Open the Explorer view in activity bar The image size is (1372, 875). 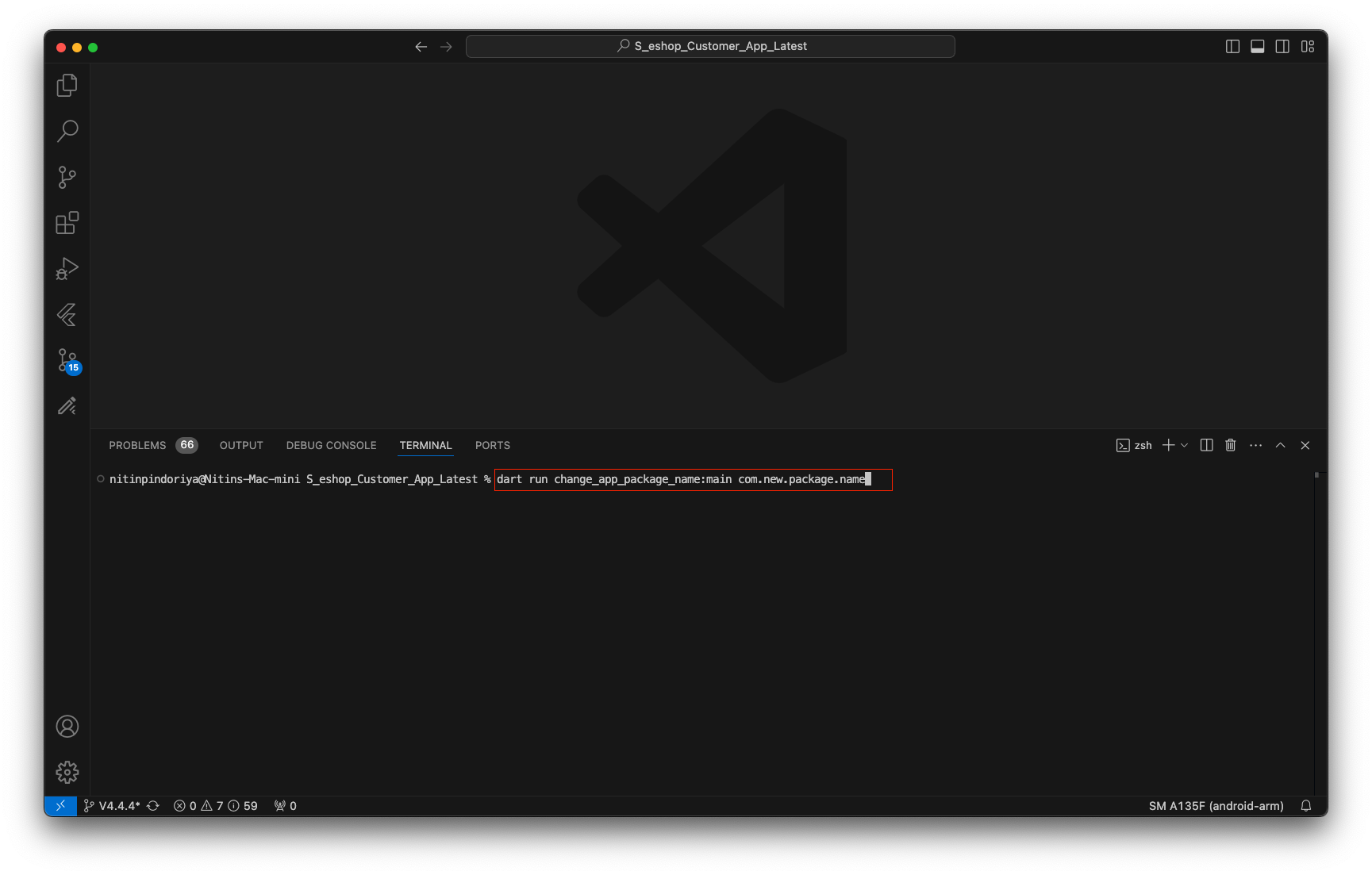pyautogui.click(x=67, y=86)
